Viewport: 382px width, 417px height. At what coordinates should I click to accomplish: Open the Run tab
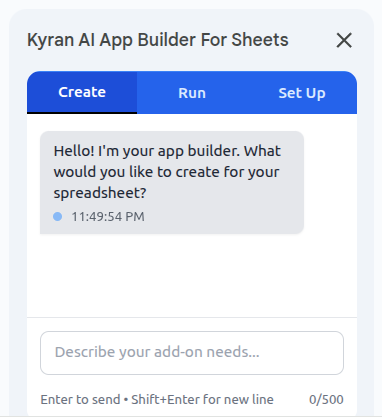pos(192,93)
